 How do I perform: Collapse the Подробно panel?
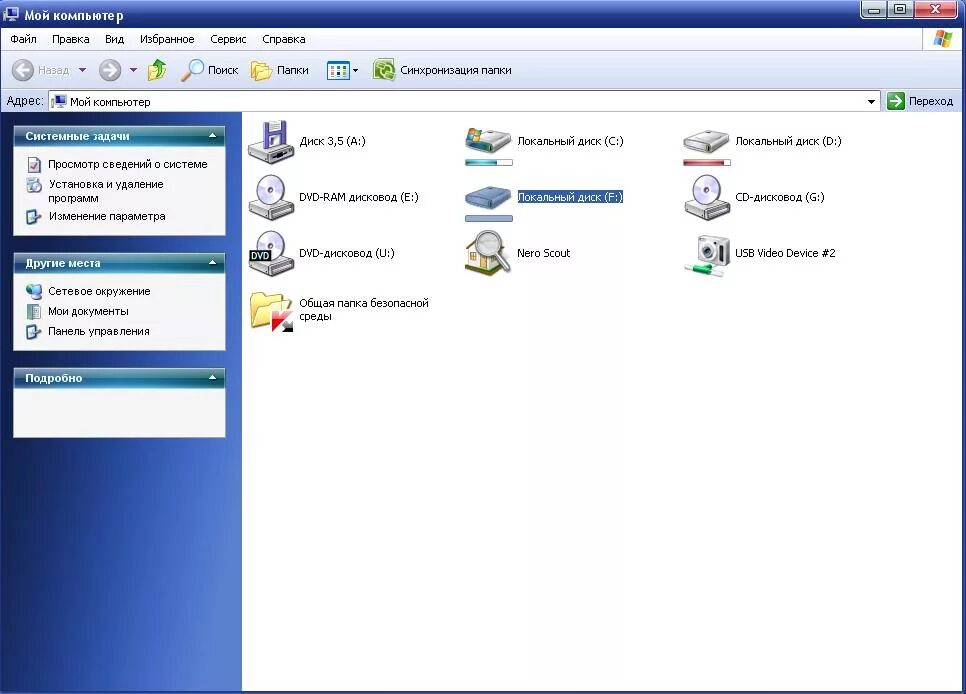(x=213, y=377)
